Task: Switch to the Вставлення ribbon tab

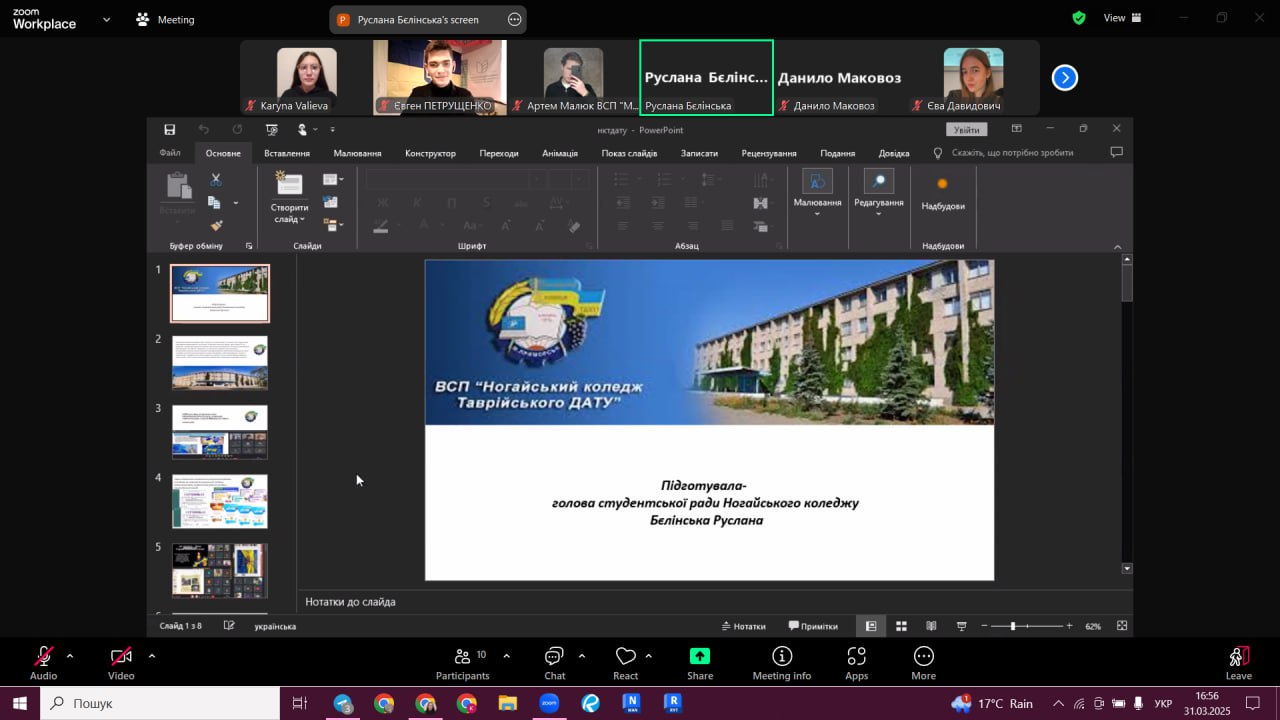Action: (287, 153)
